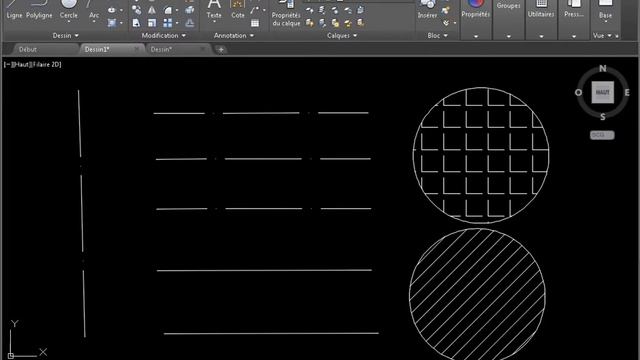Click the layer Lock icon in Calques

[348, 10]
